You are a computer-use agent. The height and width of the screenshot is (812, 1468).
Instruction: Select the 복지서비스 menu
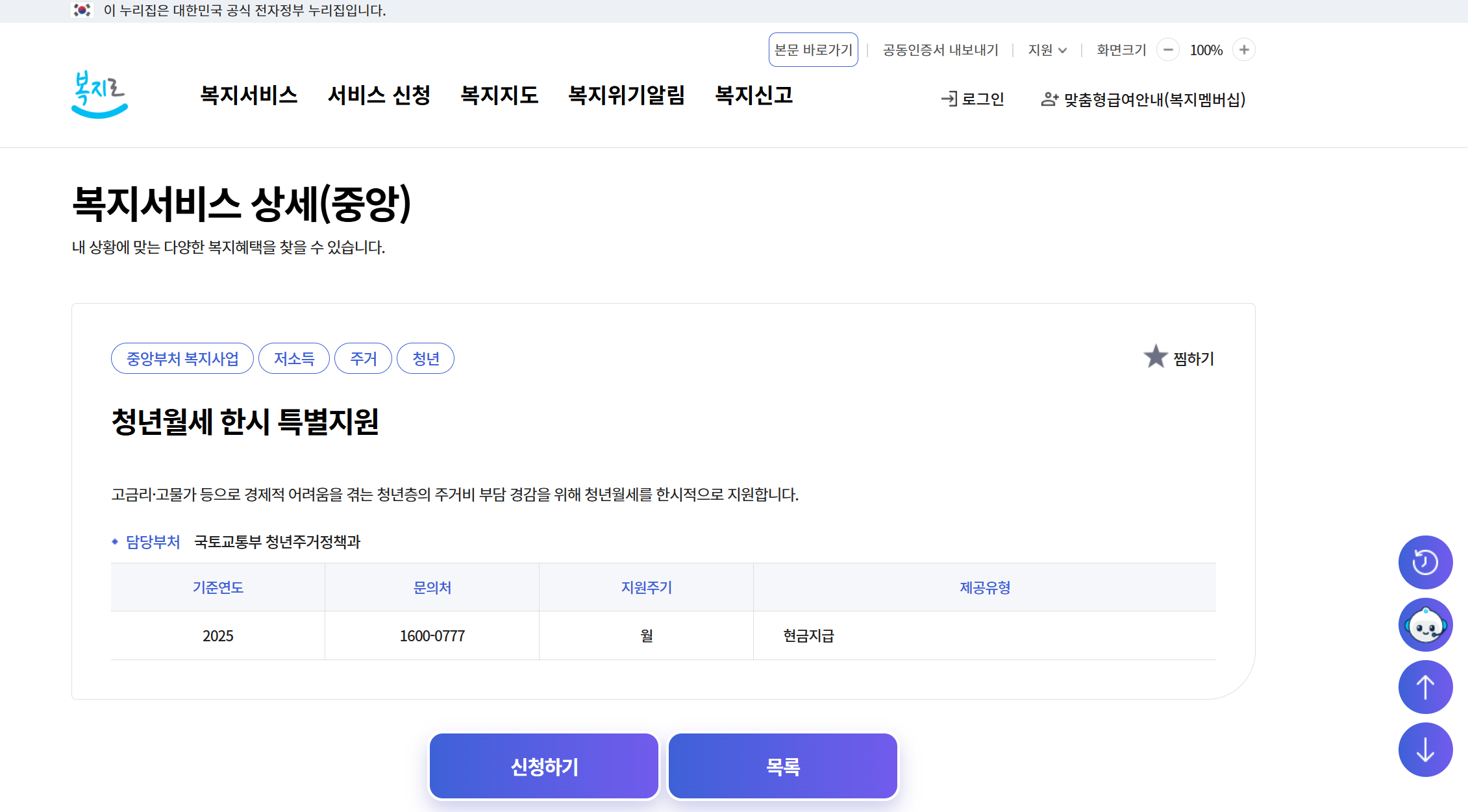249,95
